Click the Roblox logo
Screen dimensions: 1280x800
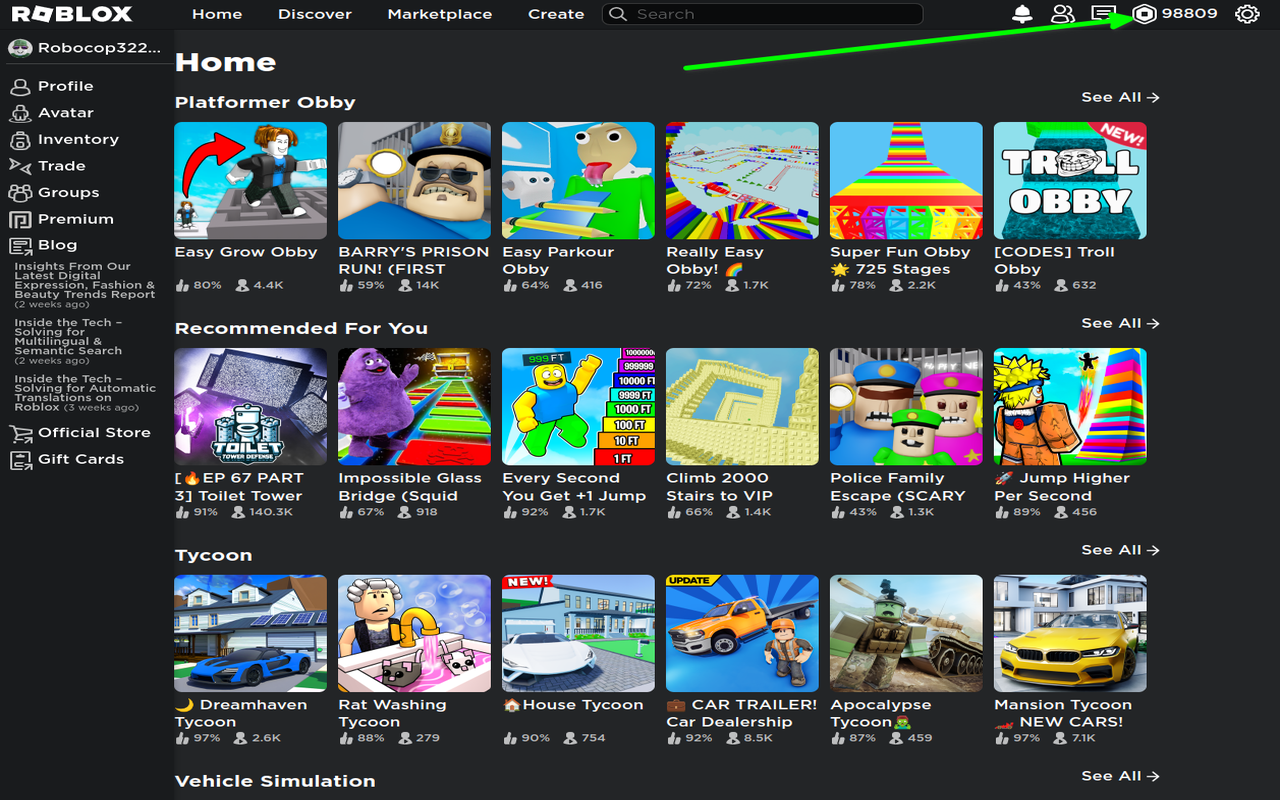point(71,14)
